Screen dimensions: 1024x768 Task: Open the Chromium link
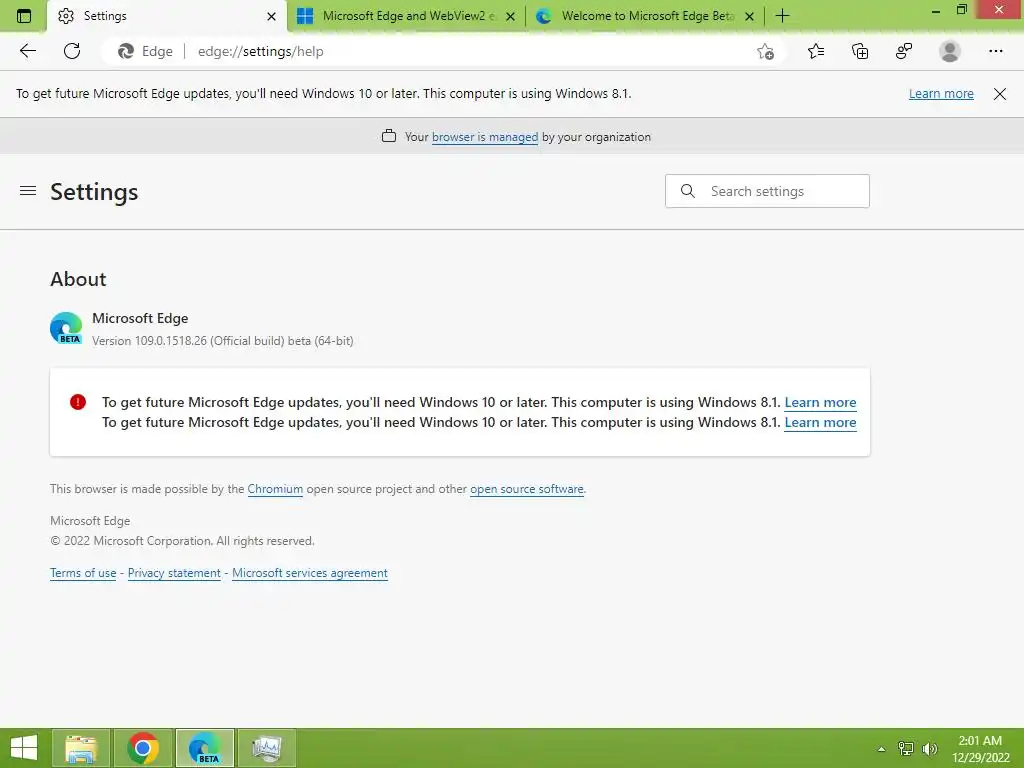click(x=275, y=488)
